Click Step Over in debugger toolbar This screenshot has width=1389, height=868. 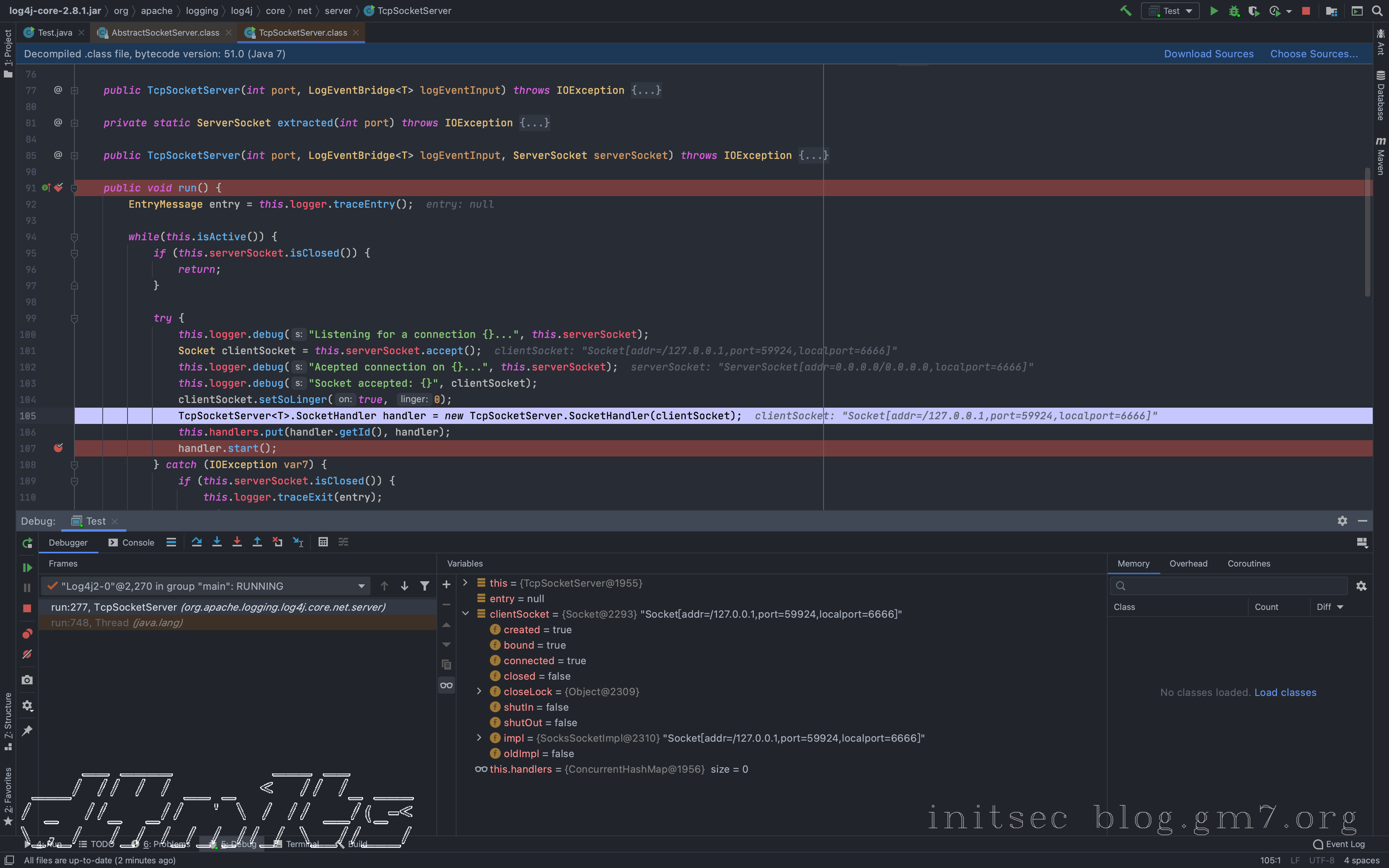[196, 542]
